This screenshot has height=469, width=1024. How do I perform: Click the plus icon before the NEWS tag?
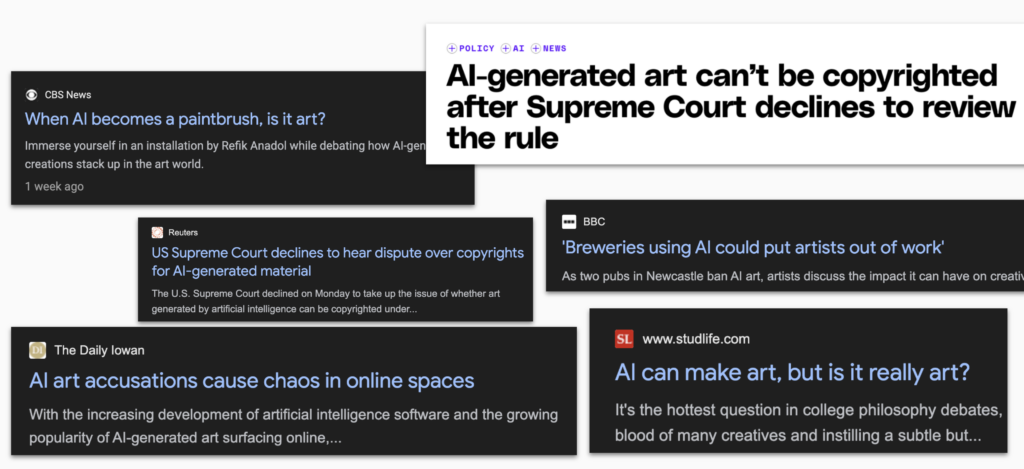tap(536, 48)
